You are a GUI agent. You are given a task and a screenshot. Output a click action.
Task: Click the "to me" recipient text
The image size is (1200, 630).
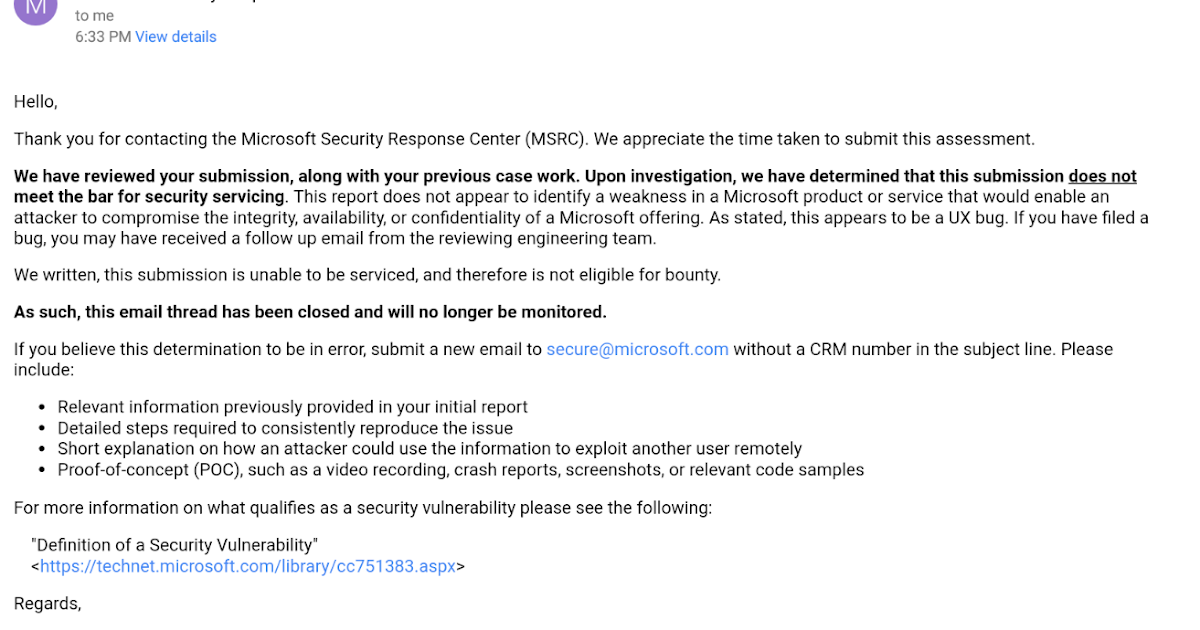(95, 16)
